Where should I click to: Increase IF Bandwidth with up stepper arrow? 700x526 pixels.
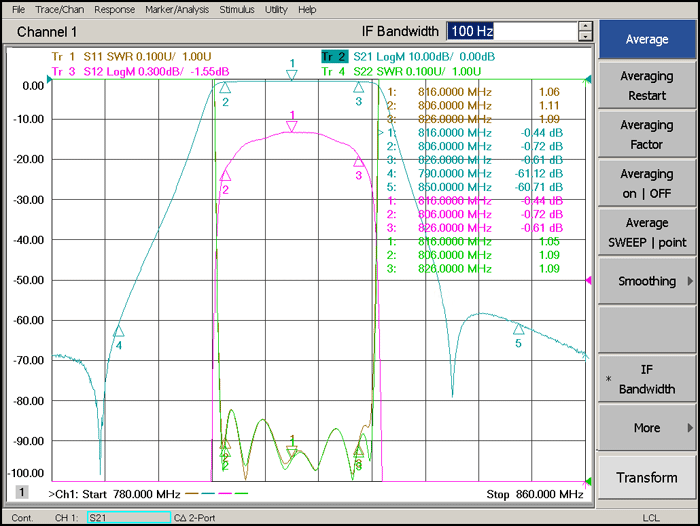(x=585, y=26)
